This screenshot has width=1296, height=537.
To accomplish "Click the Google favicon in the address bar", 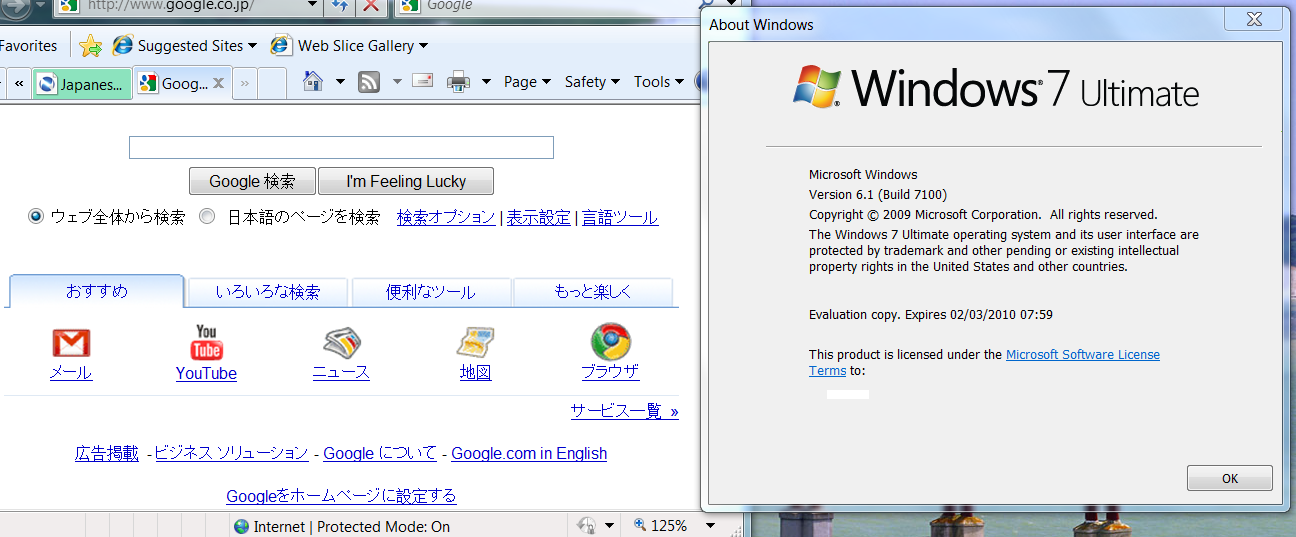I will 69,6.
